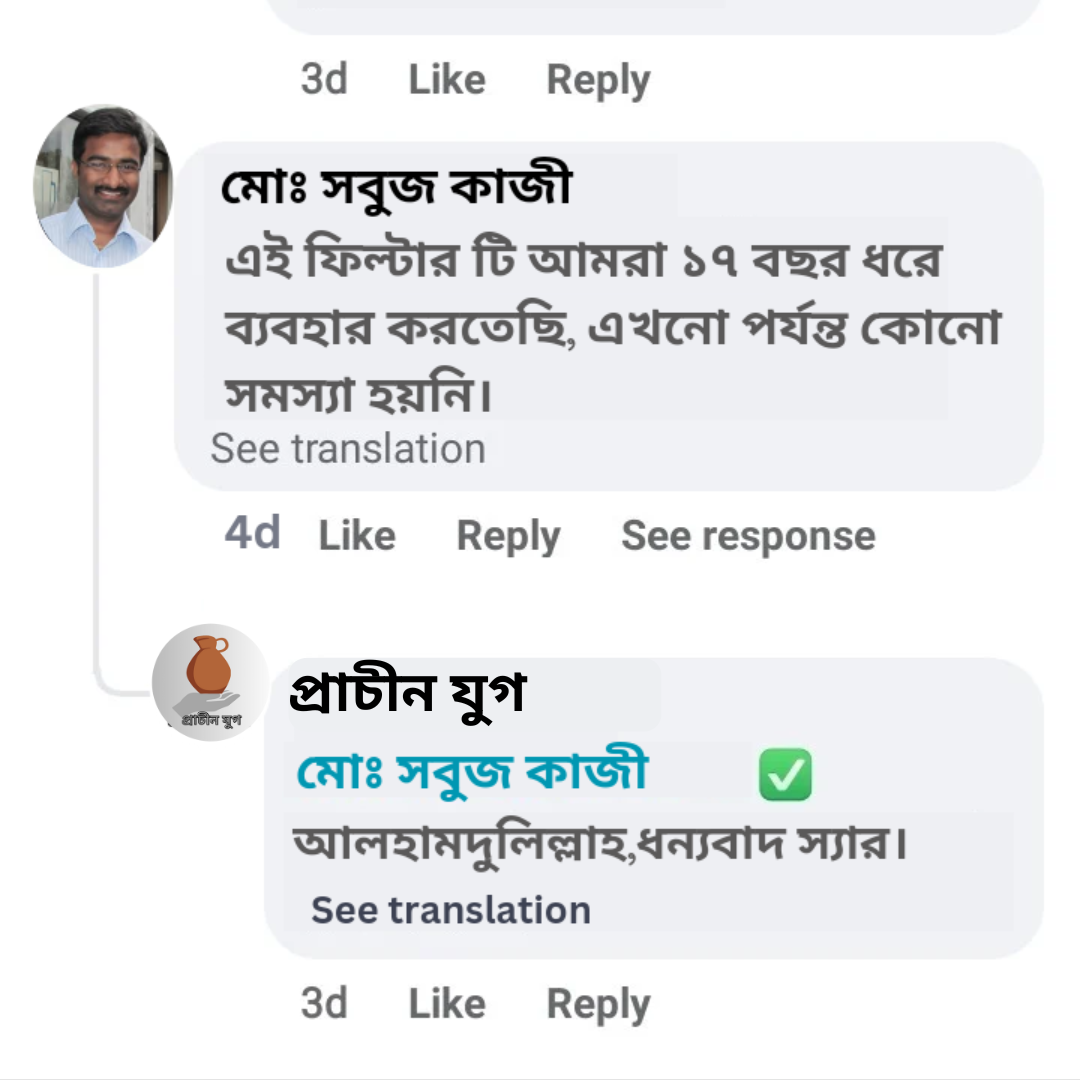Show translation of Sobuj Kazi's comment

pyautogui.click(x=347, y=448)
